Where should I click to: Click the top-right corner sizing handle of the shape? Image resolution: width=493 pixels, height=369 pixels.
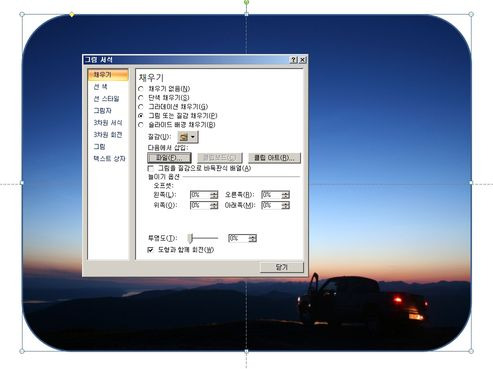point(471,14)
